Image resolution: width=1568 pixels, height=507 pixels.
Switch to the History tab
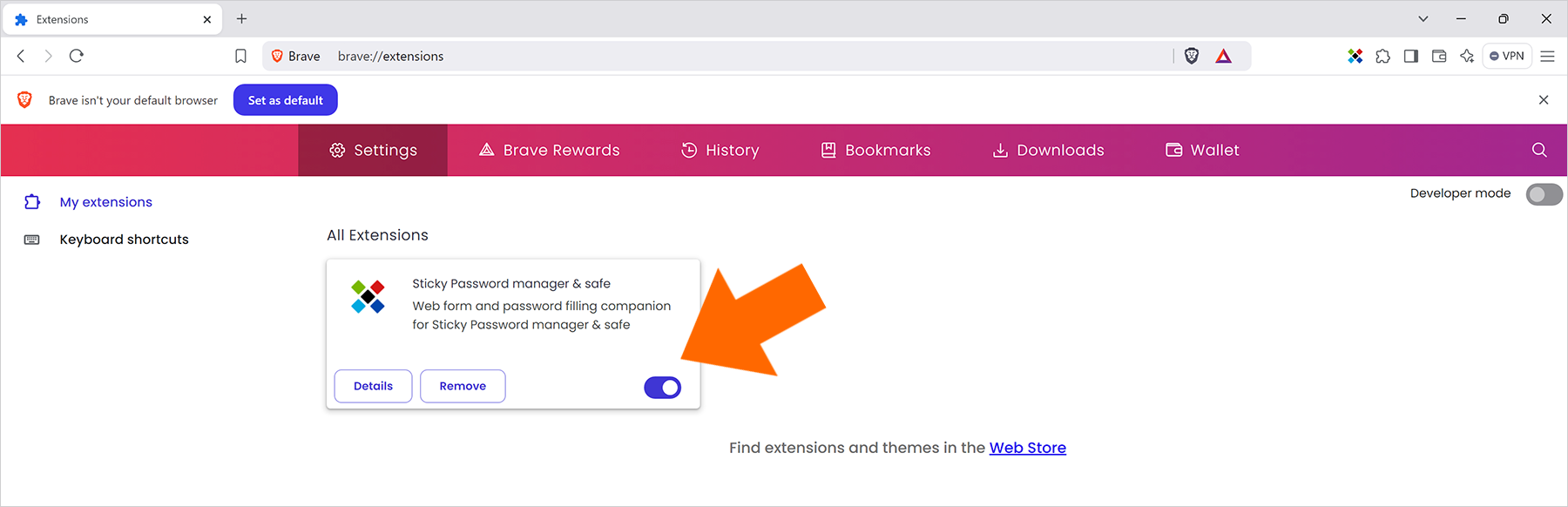pyautogui.click(x=720, y=150)
